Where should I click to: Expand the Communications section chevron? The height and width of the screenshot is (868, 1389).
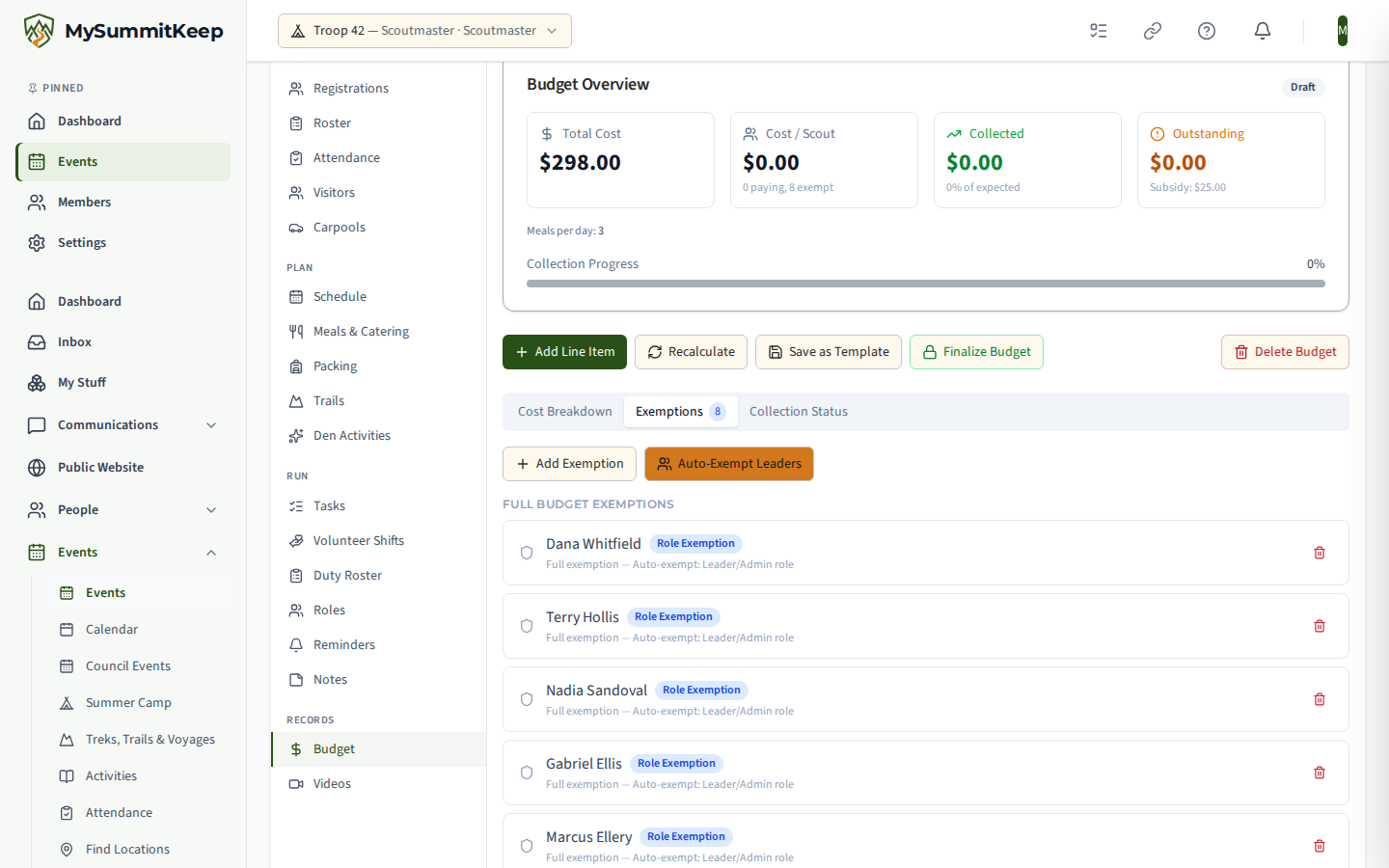pos(211,425)
